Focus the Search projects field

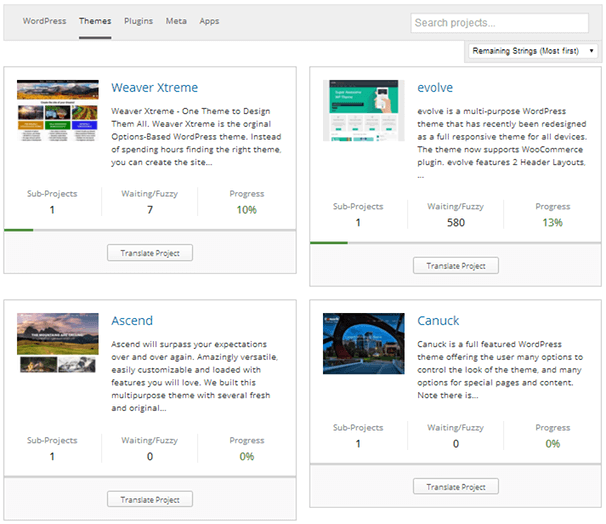(499, 23)
